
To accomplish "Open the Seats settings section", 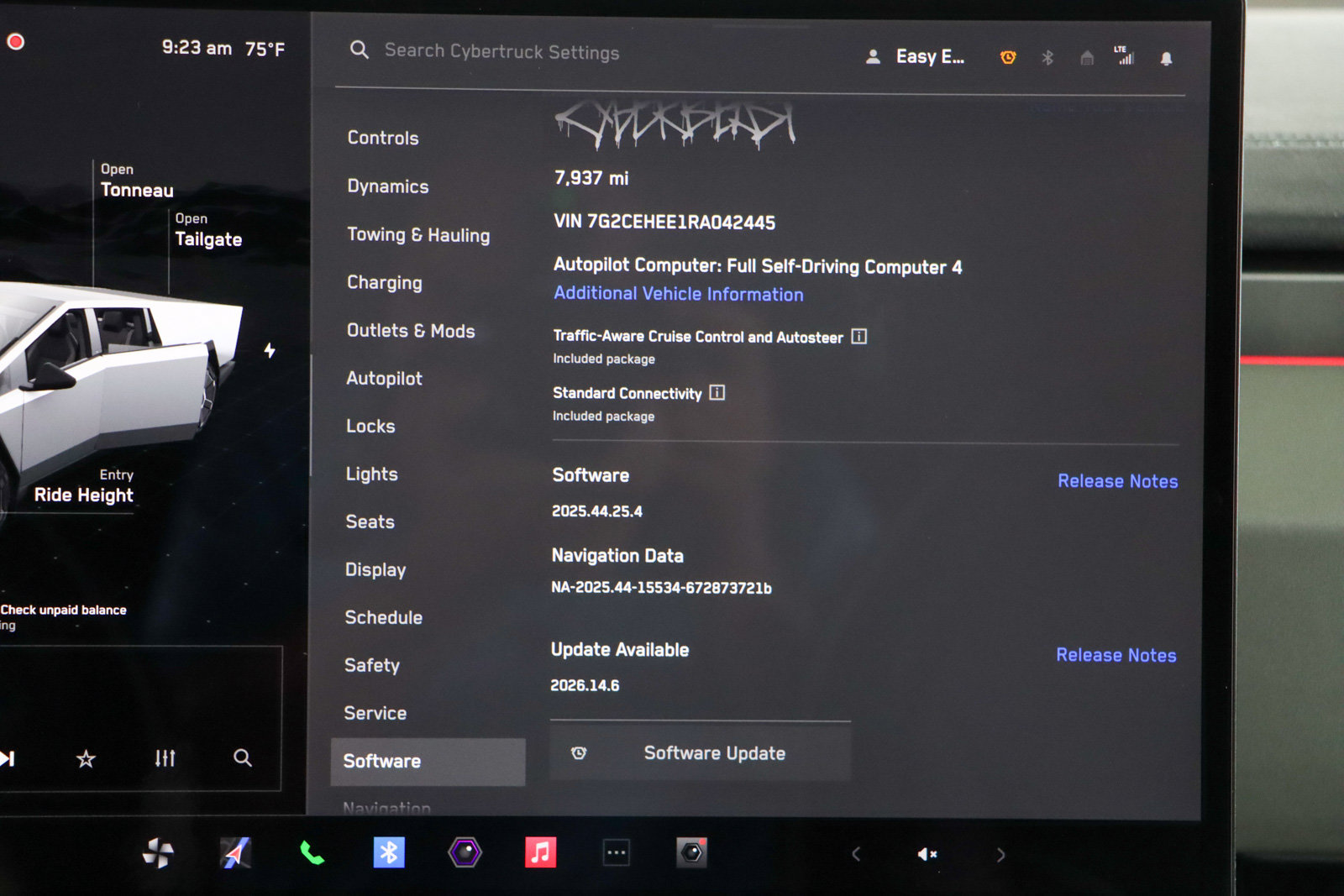I will pyautogui.click(x=370, y=522).
